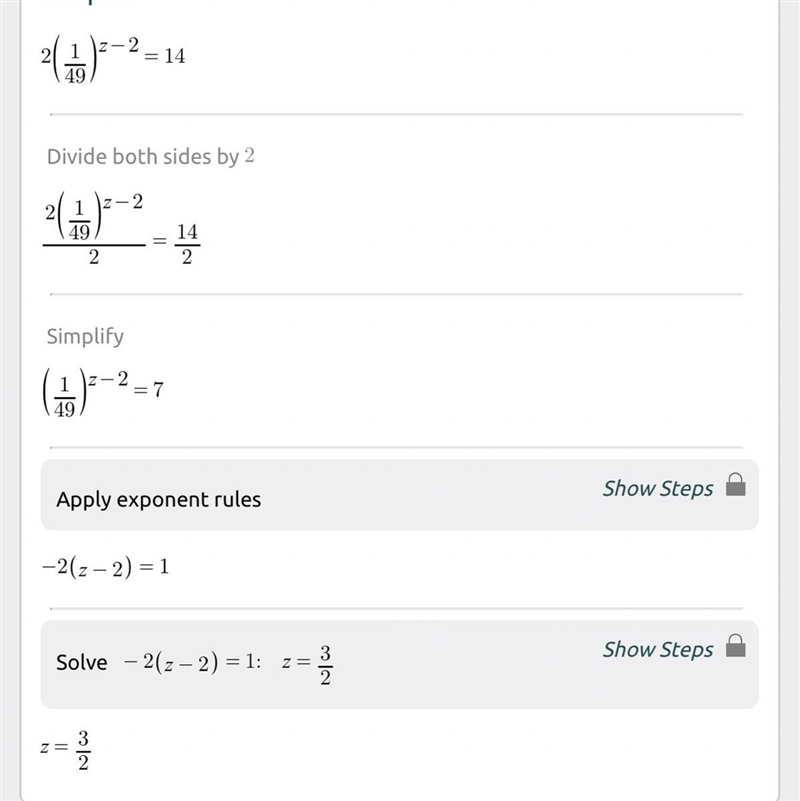The height and width of the screenshot is (801, 800).
Task: Click the 'Apply exponent rules' label text
Action: (158, 500)
